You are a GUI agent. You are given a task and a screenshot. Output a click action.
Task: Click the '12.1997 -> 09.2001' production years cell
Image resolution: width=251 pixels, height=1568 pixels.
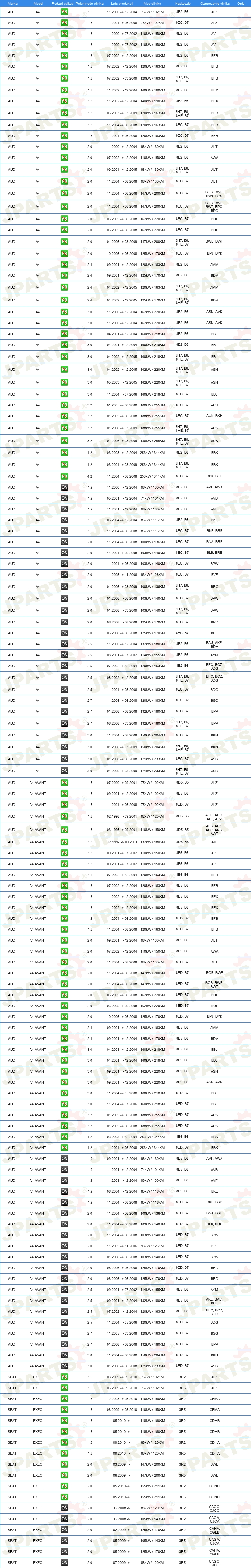coord(122,842)
